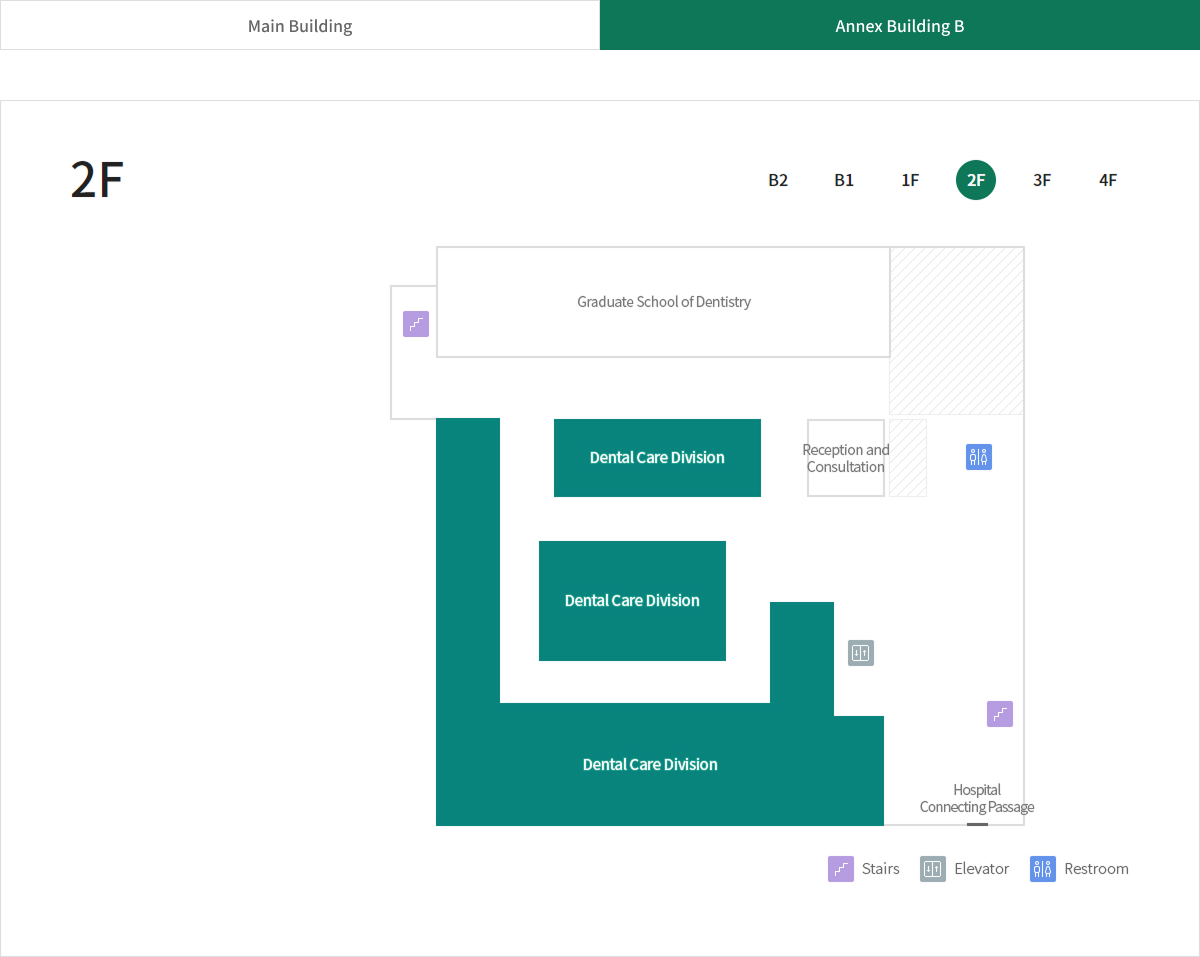Screen dimensions: 1200x957
Task: Select the active 2F floor button
Action: 976,180
